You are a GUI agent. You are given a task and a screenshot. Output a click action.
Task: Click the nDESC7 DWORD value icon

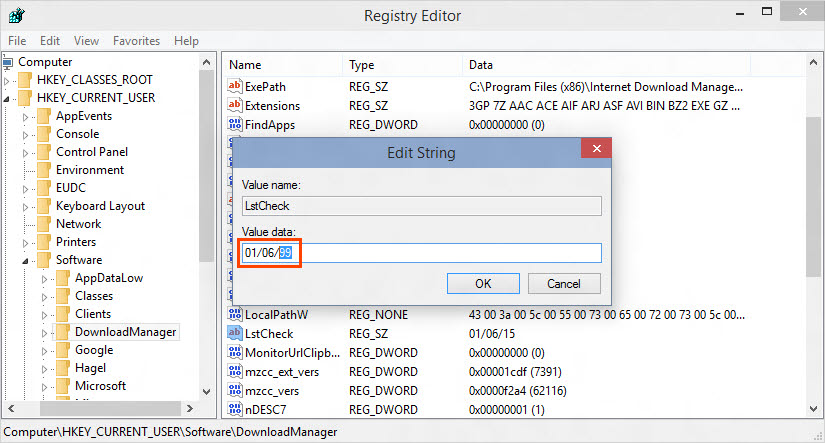236,410
